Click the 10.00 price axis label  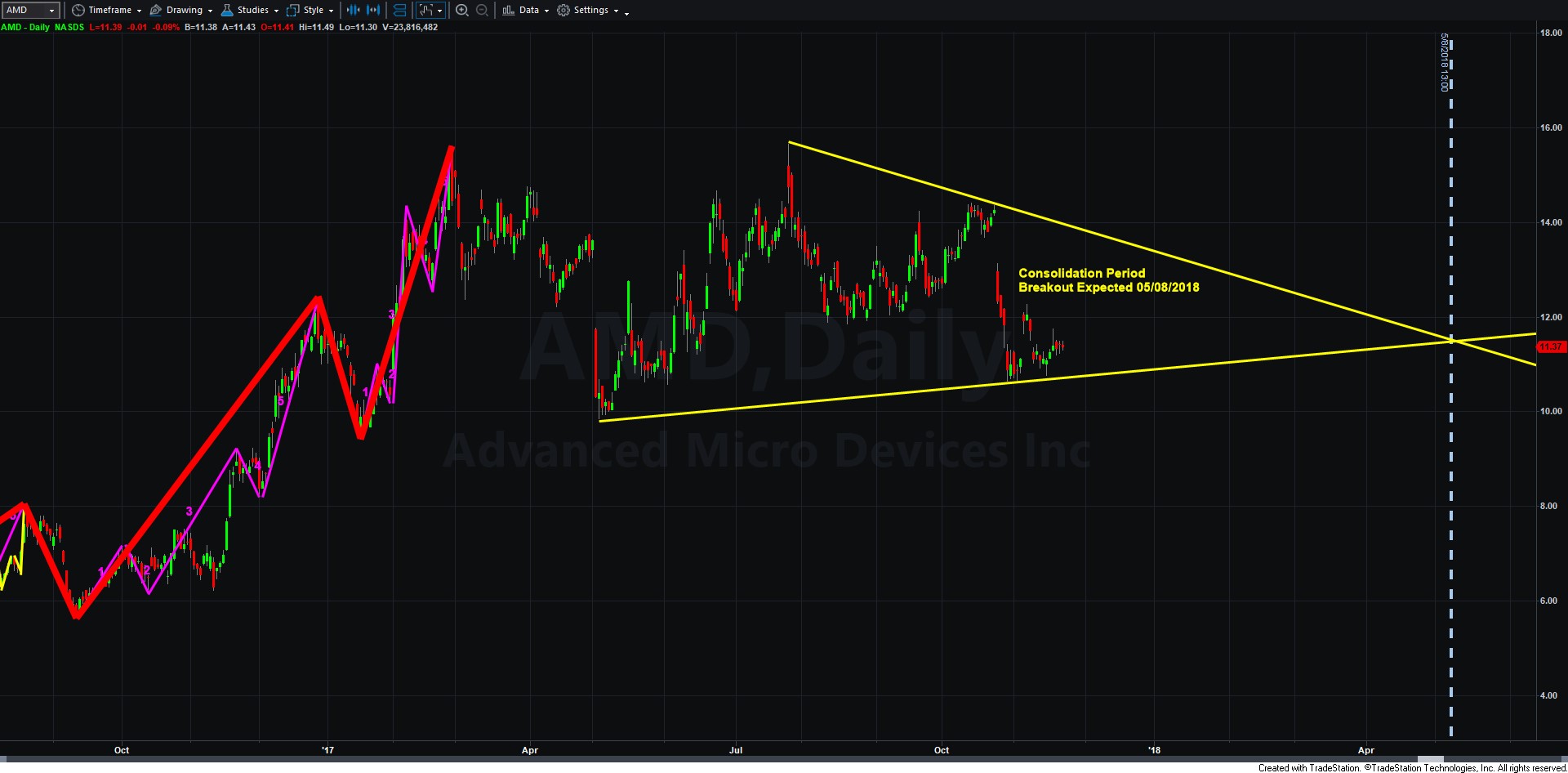pyautogui.click(x=1550, y=411)
